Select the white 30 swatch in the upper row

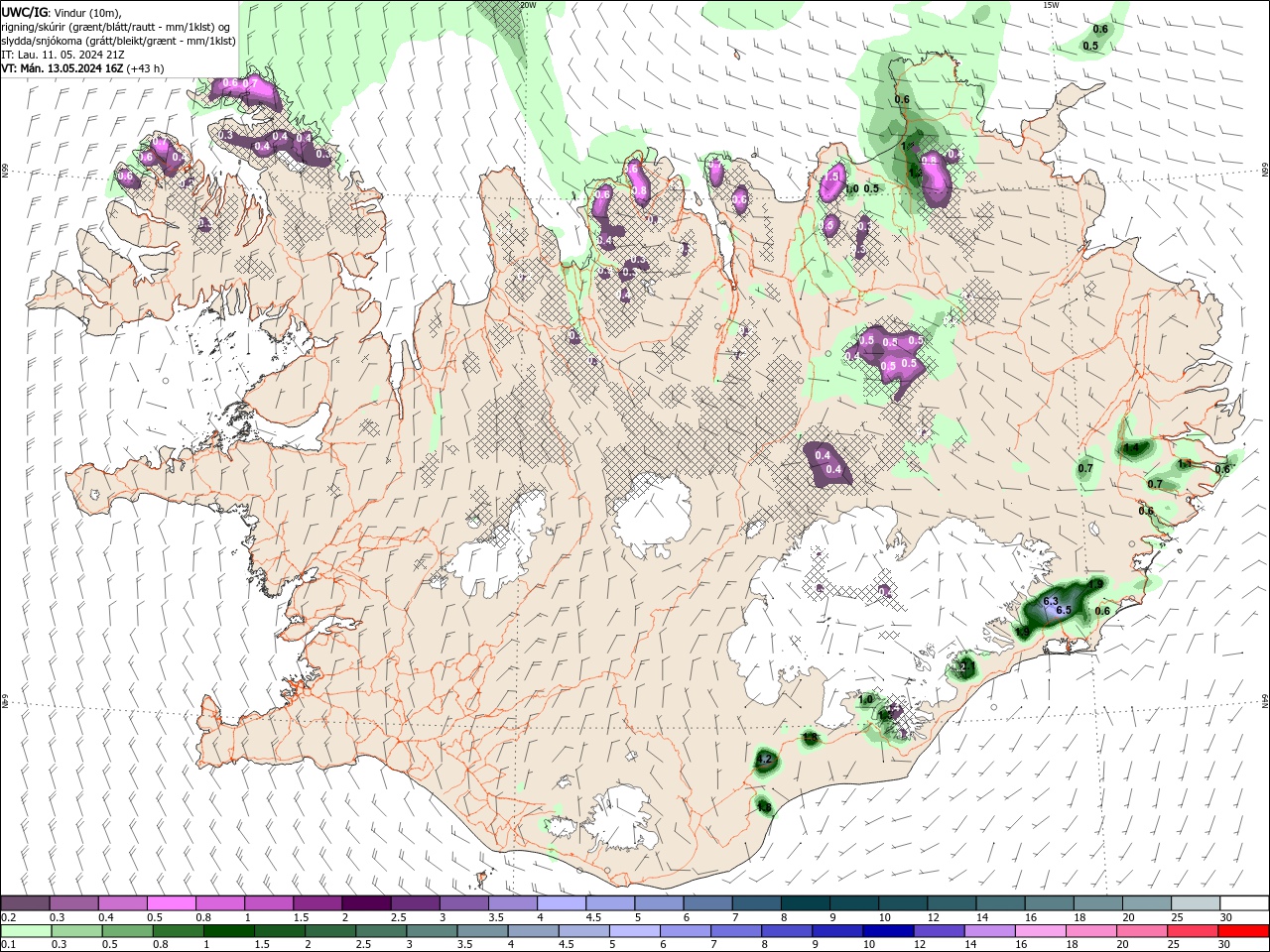pyautogui.click(x=1244, y=903)
